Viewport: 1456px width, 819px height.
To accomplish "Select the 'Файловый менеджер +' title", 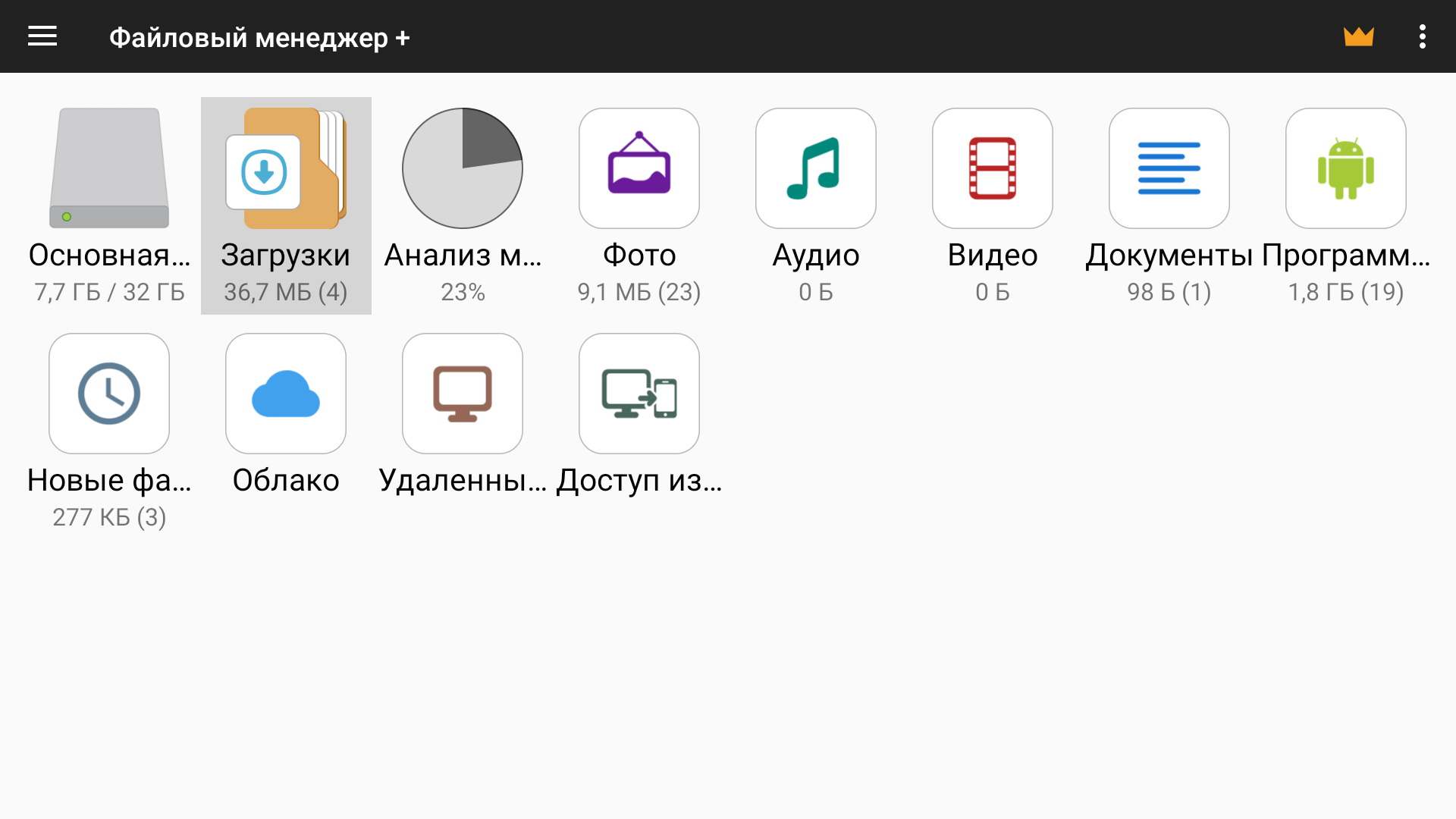I will pyautogui.click(x=259, y=37).
